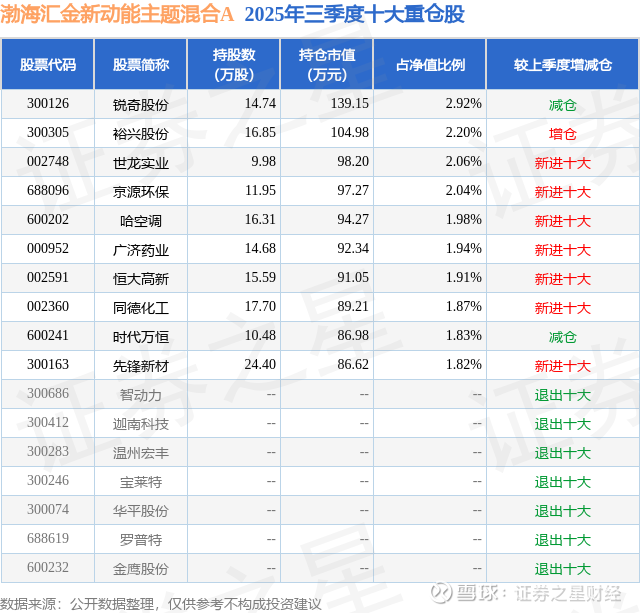
Task: Select stock code 600232
Action: [x=48, y=567]
